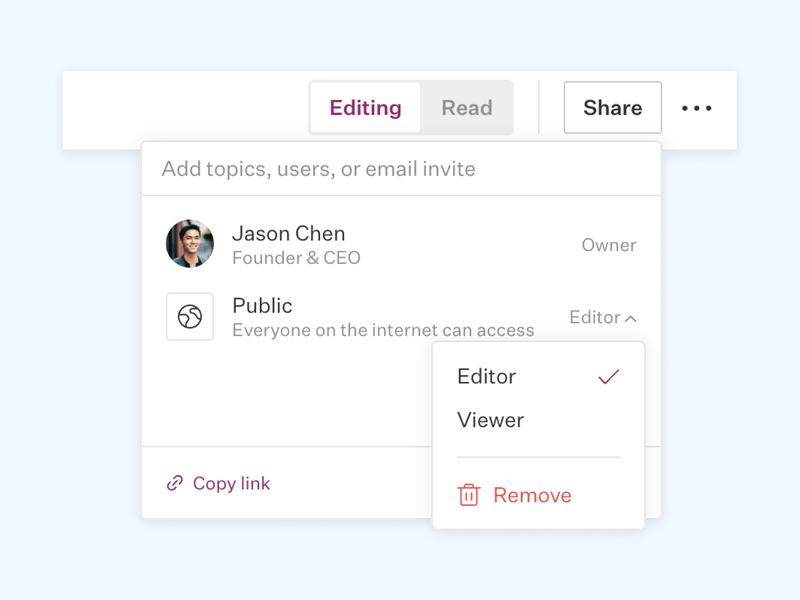
Task: Switch to the Read tab
Action: coord(467,107)
